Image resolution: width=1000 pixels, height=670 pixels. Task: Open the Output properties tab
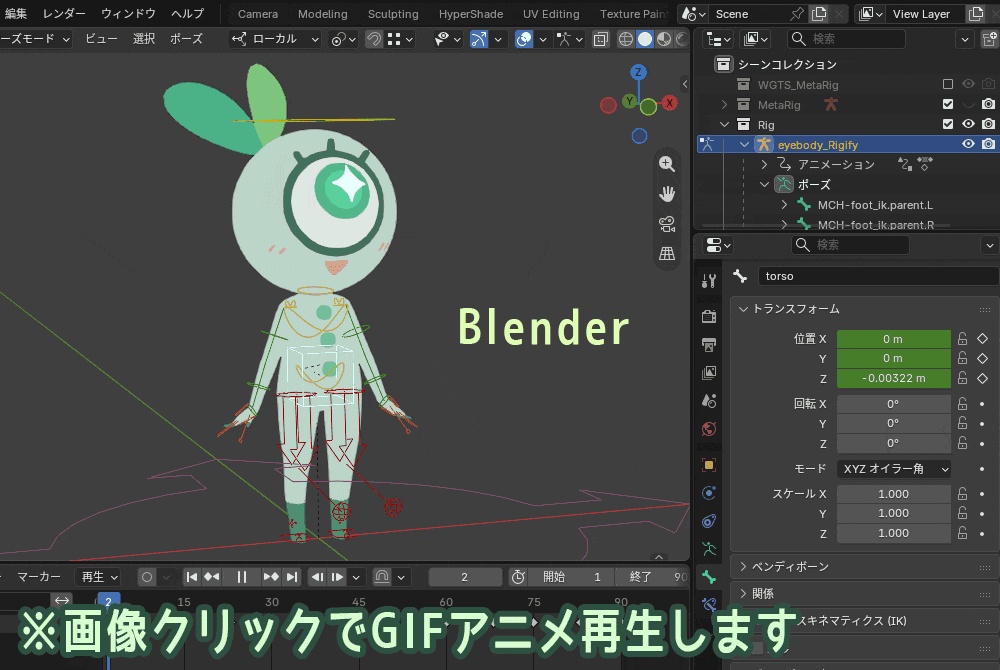click(x=709, y=345)
